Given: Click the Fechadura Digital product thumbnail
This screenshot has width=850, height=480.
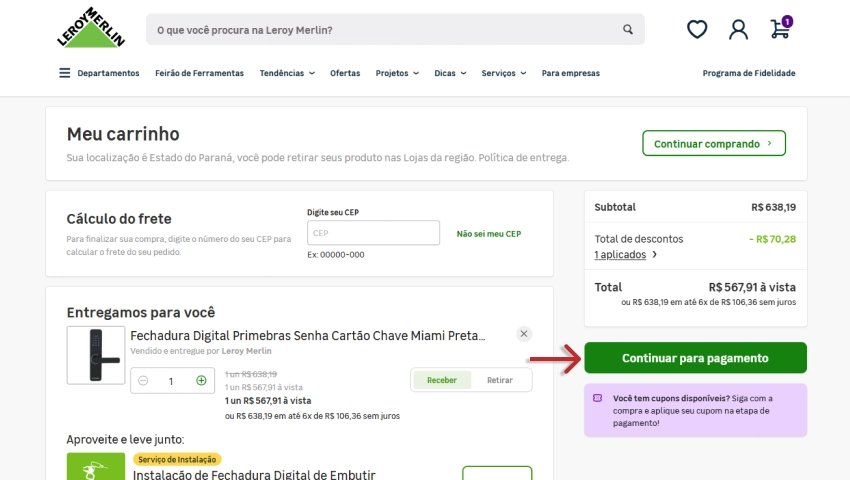Looking at the screenshot, I should click(96, 355).
